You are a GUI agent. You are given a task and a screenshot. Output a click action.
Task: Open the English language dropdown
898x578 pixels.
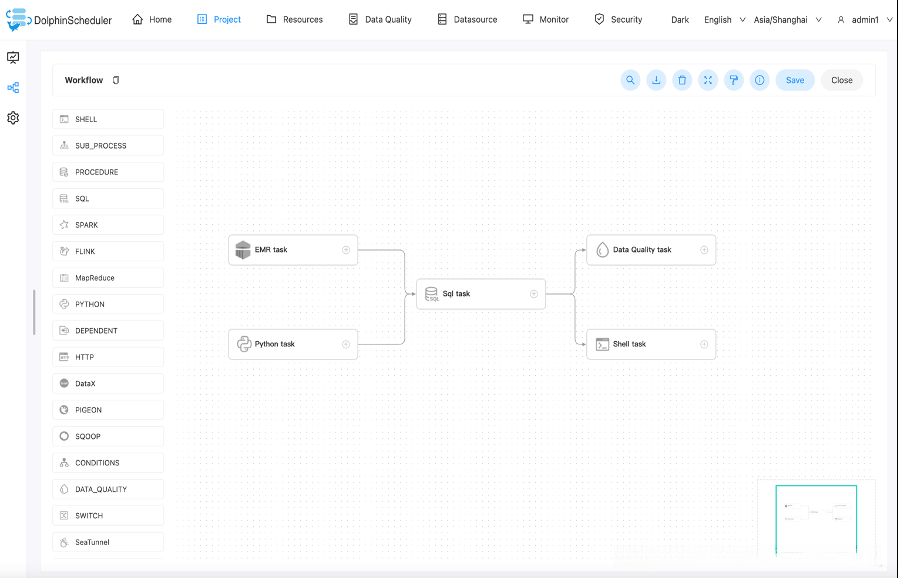[x=724, y=19]
